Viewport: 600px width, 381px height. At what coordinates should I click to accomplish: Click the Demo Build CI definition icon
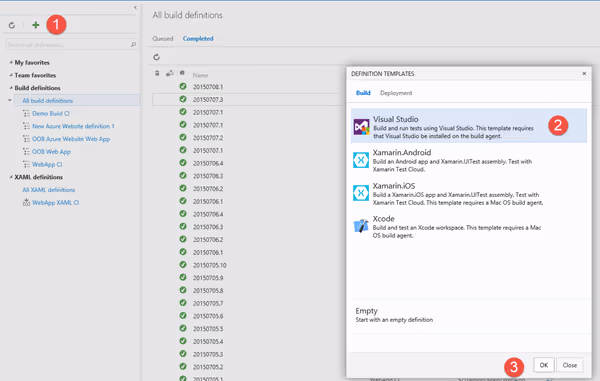pyautogui.click(x=26, y=113)
